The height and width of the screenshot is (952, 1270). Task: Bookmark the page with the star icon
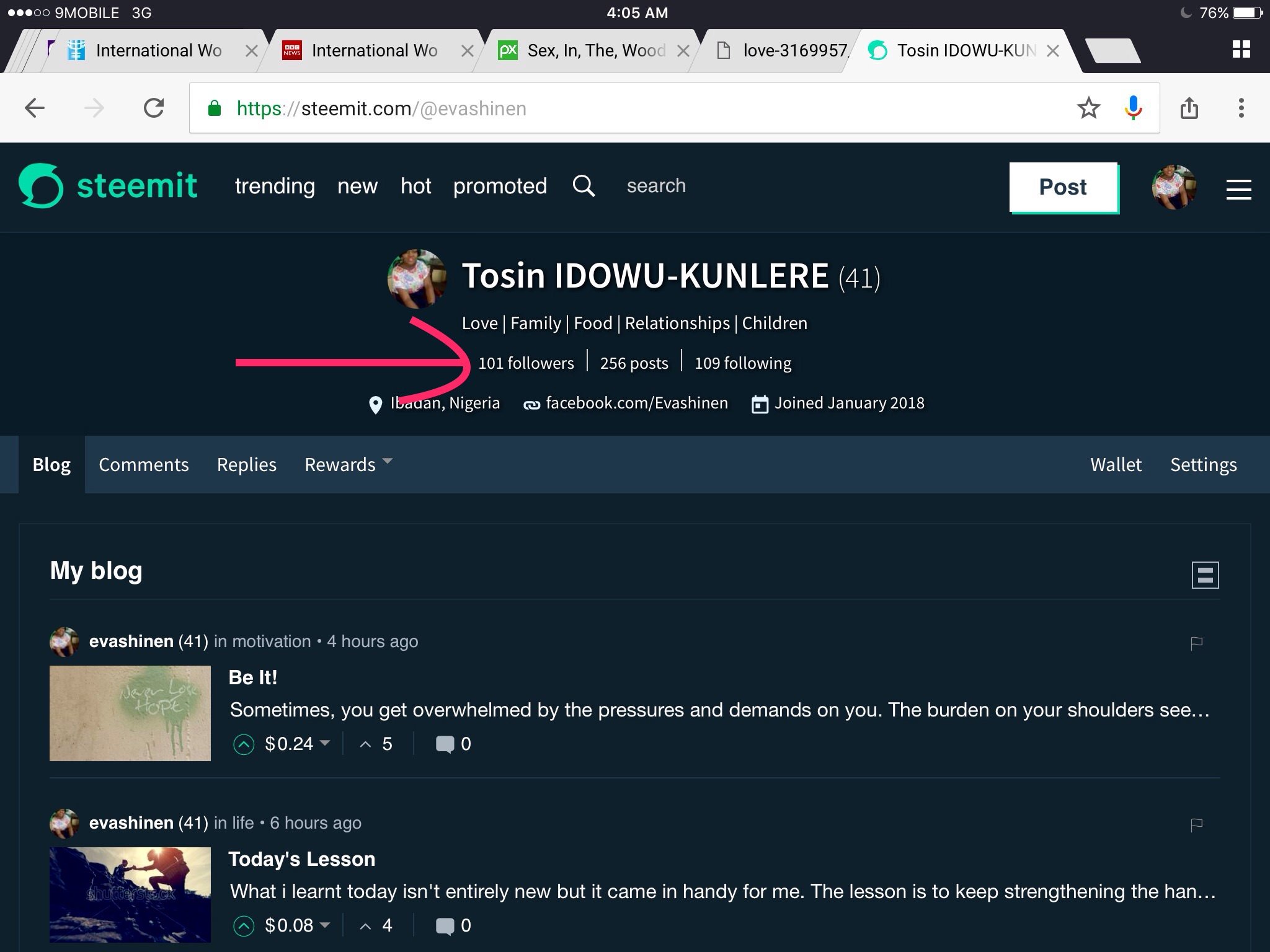click(x=1088, y=108)
